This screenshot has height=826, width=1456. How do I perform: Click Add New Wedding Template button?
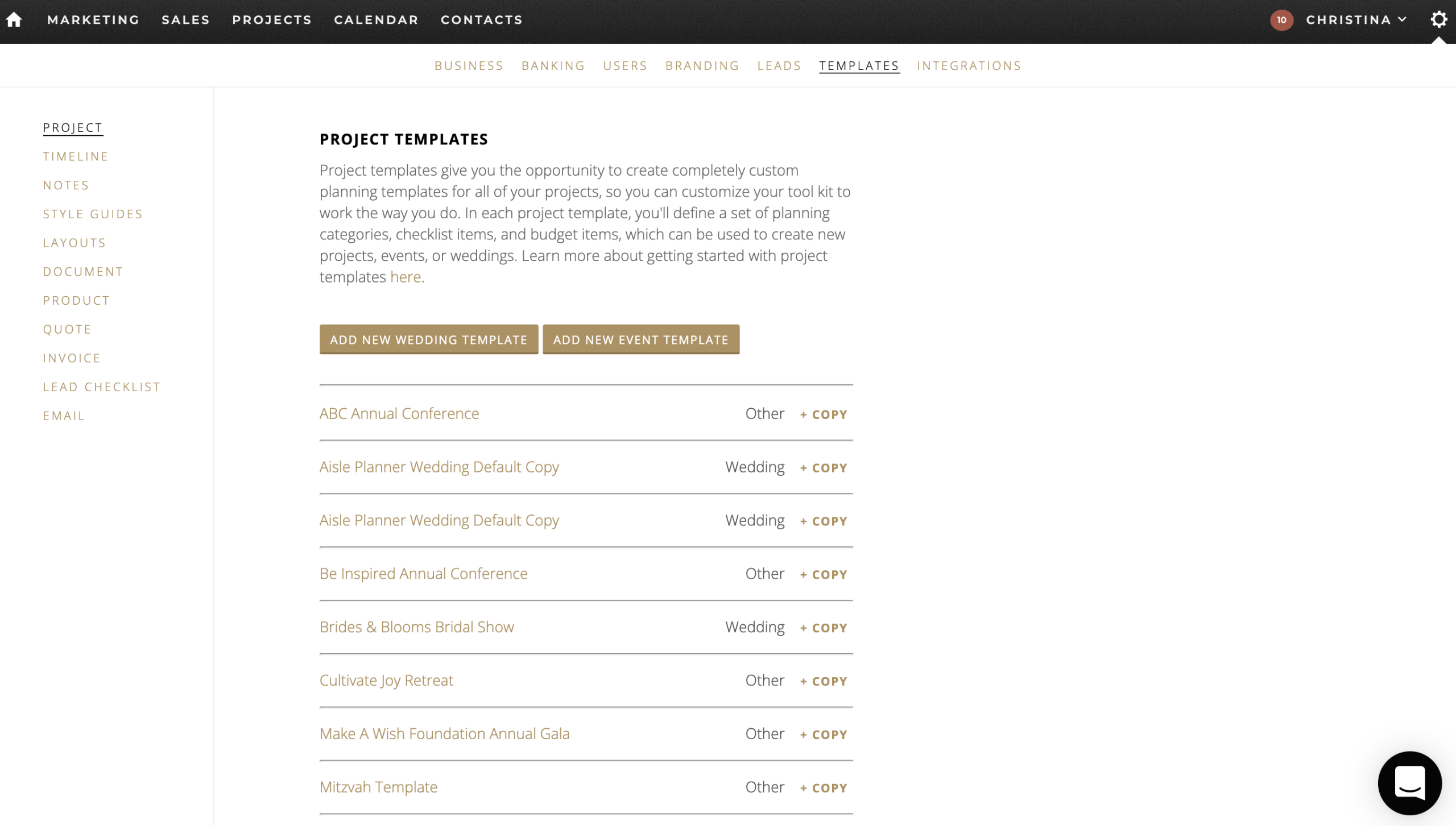click(428, 339)
